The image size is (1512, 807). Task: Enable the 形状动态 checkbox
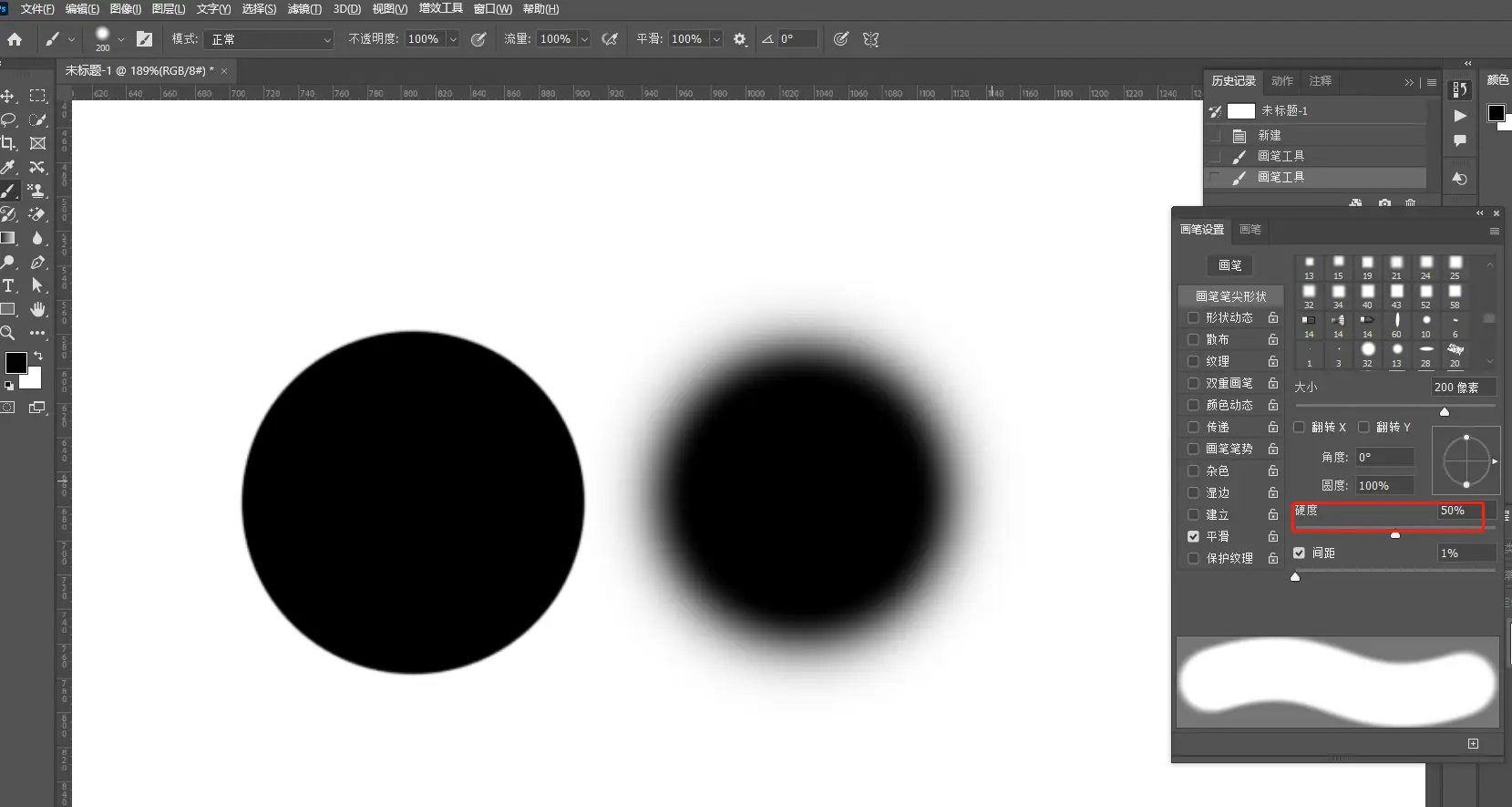[x=1193, y=317]
